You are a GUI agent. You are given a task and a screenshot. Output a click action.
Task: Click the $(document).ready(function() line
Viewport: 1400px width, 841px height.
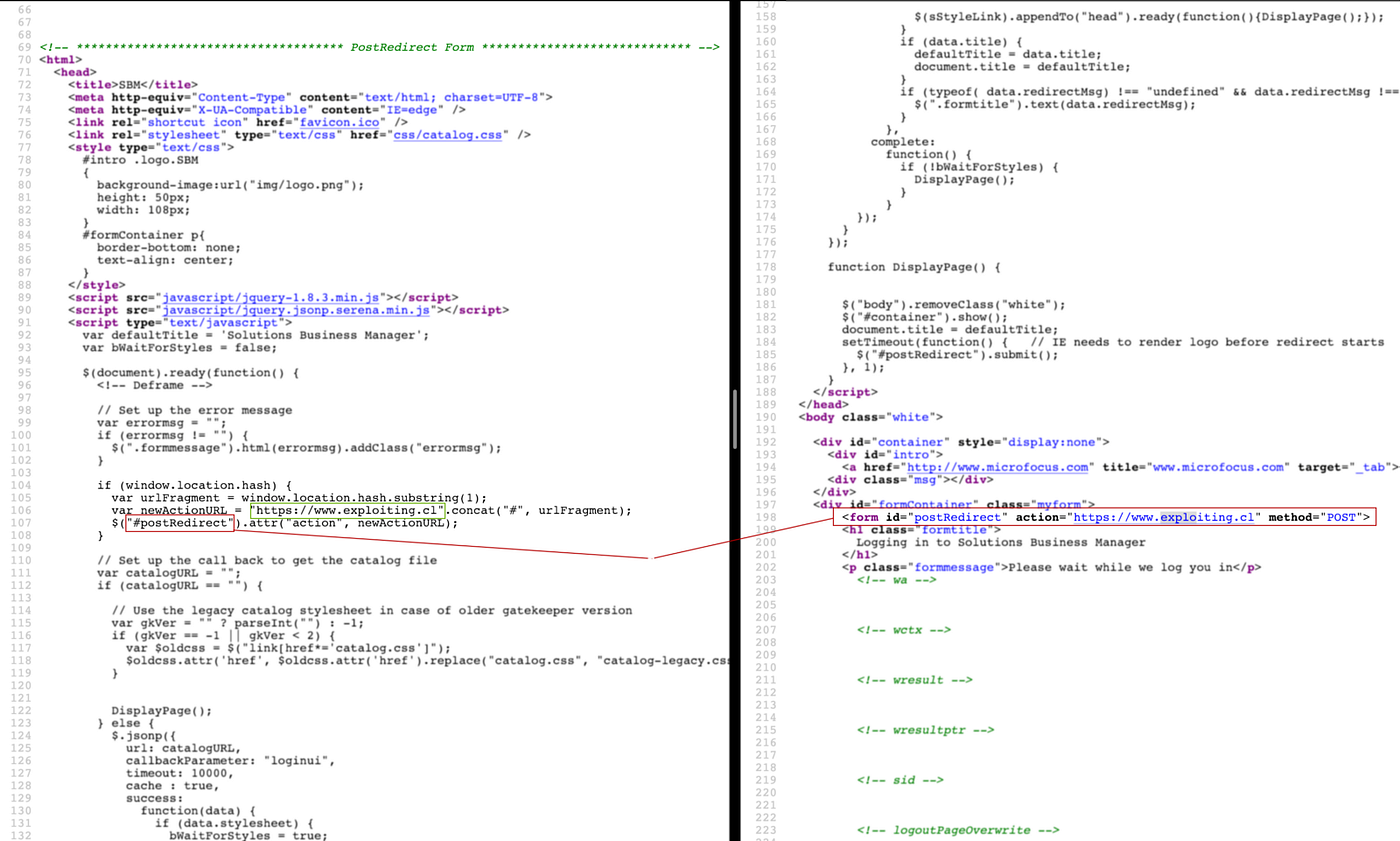(x=191, y=373)
